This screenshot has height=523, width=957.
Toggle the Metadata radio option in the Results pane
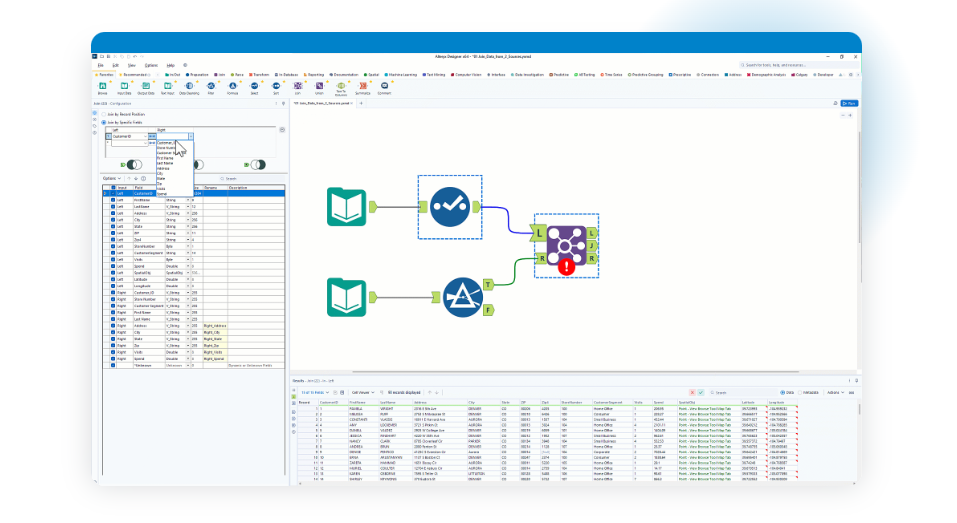(x=800, y=392)
